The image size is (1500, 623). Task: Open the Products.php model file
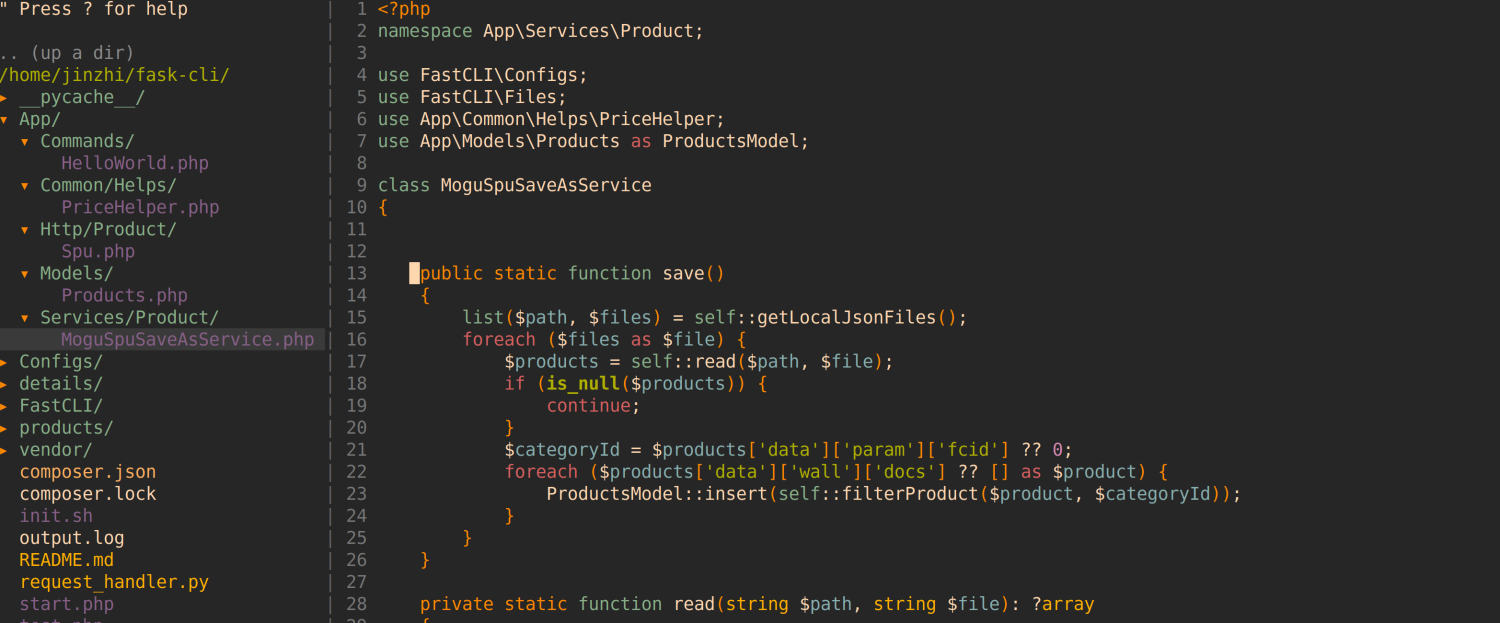(124, 295)
